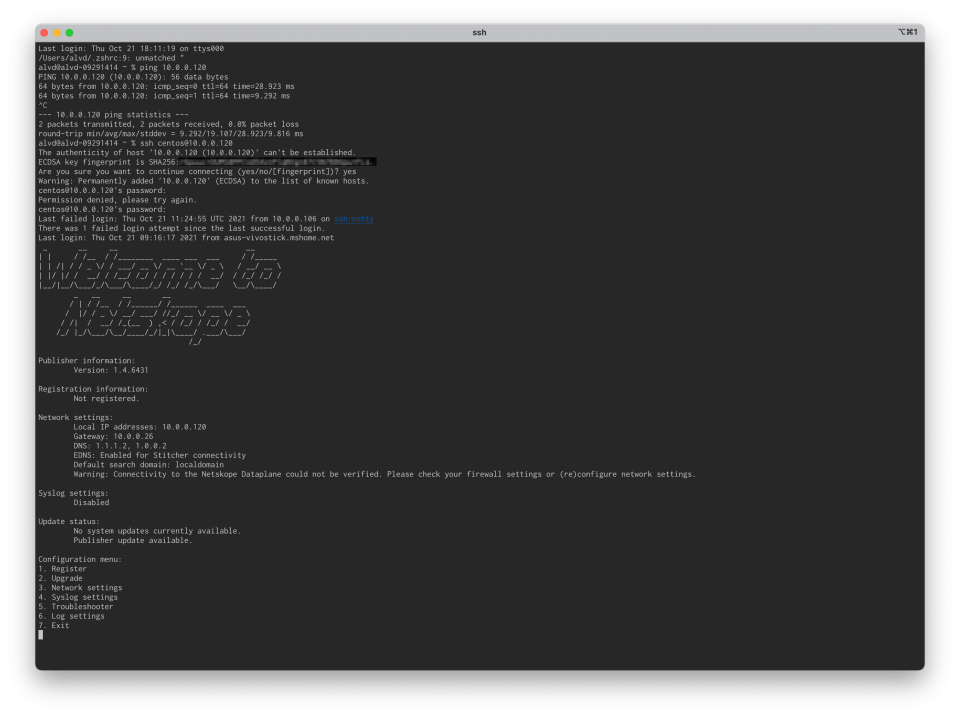
Task: Click the 'Netskope' ASCII art banner
Action: tap(153, 320)
